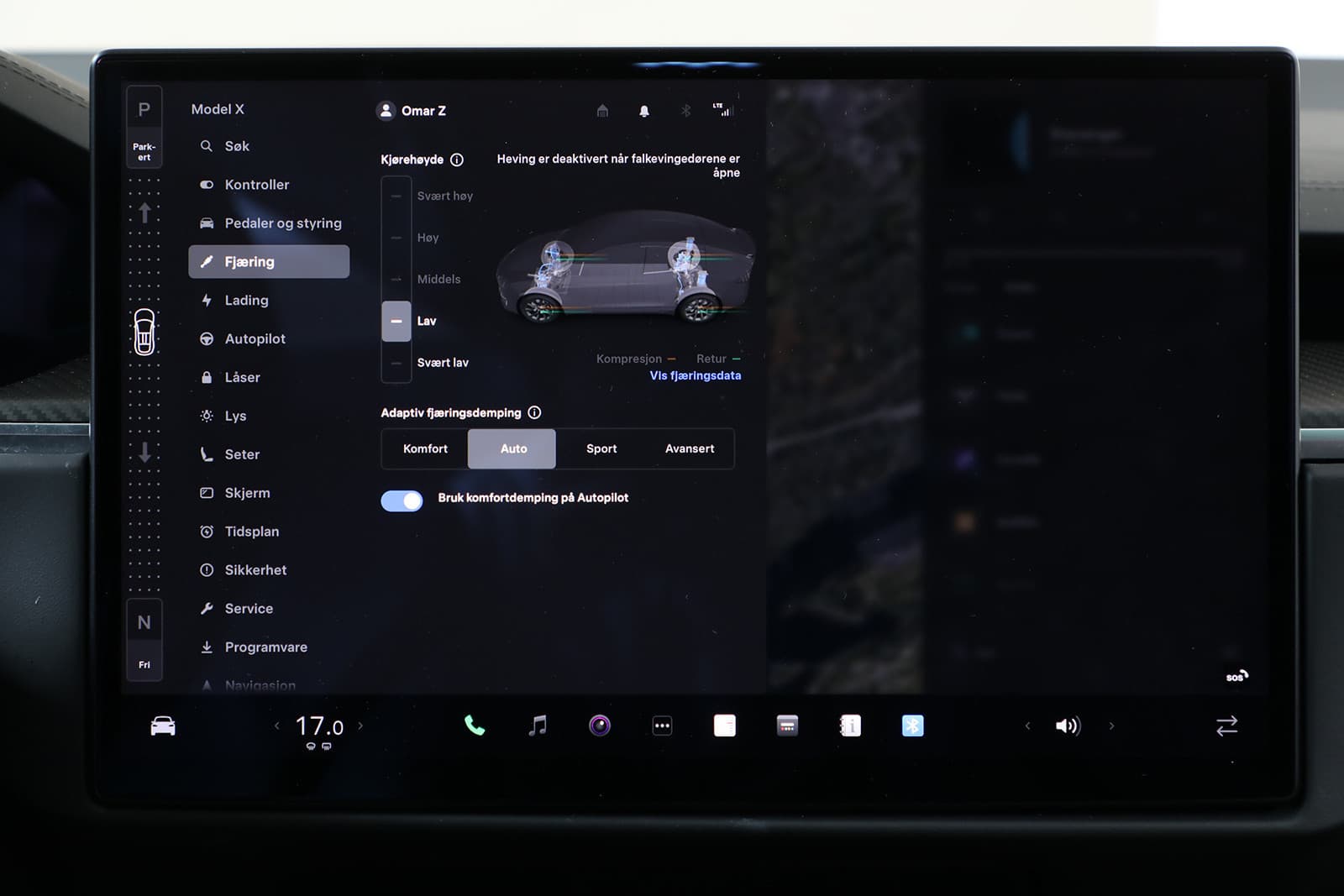1344x896 pixels.
Task: Open Søk search in settings menu
Action: tap(269, 146)
